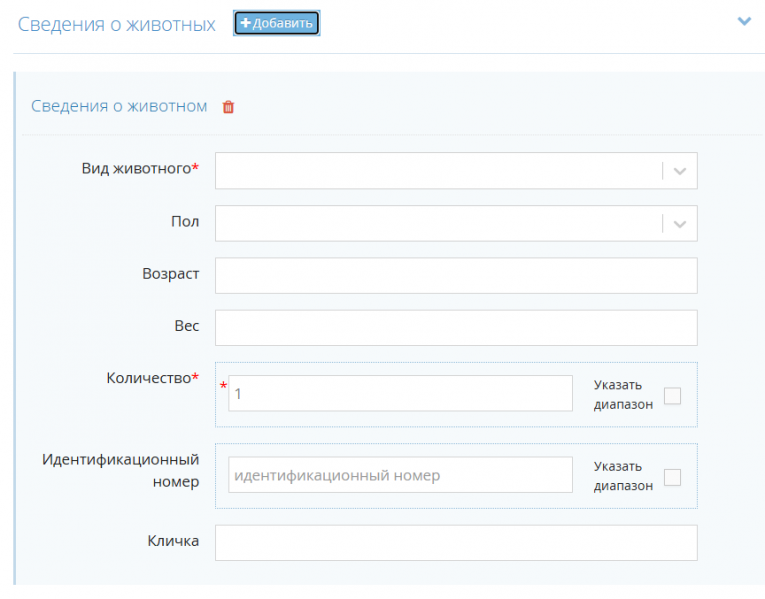Click the Сведения о животном subsection heading

click(119, 106)
